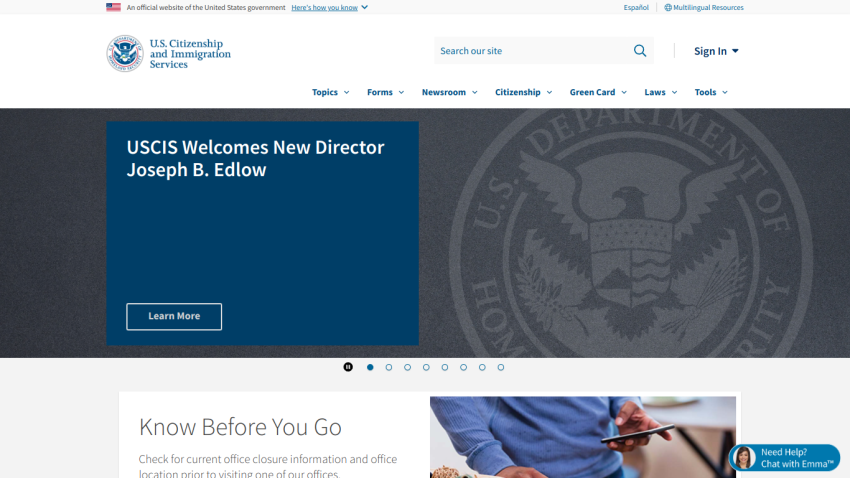Click into the Search our site field
The height and width of the screenshot is (478, 850).
(x=531, y=51)
